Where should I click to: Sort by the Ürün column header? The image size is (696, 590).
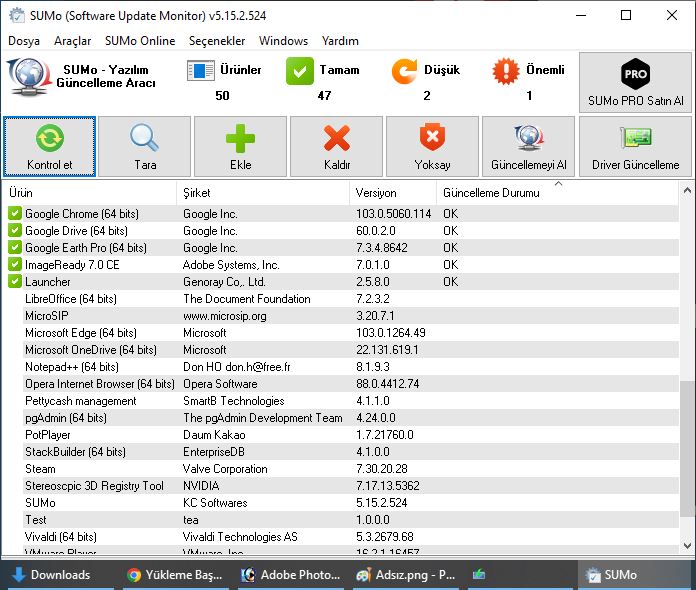click(x=89, y=193)
